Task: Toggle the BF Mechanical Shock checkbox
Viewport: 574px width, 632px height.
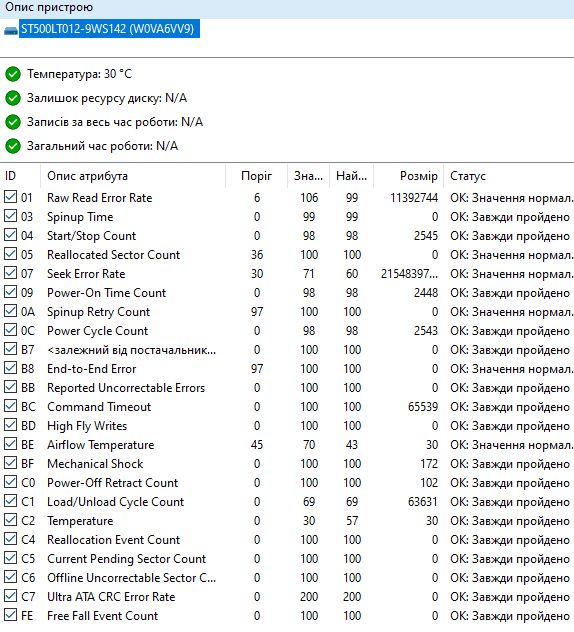Action: (10, 463)
